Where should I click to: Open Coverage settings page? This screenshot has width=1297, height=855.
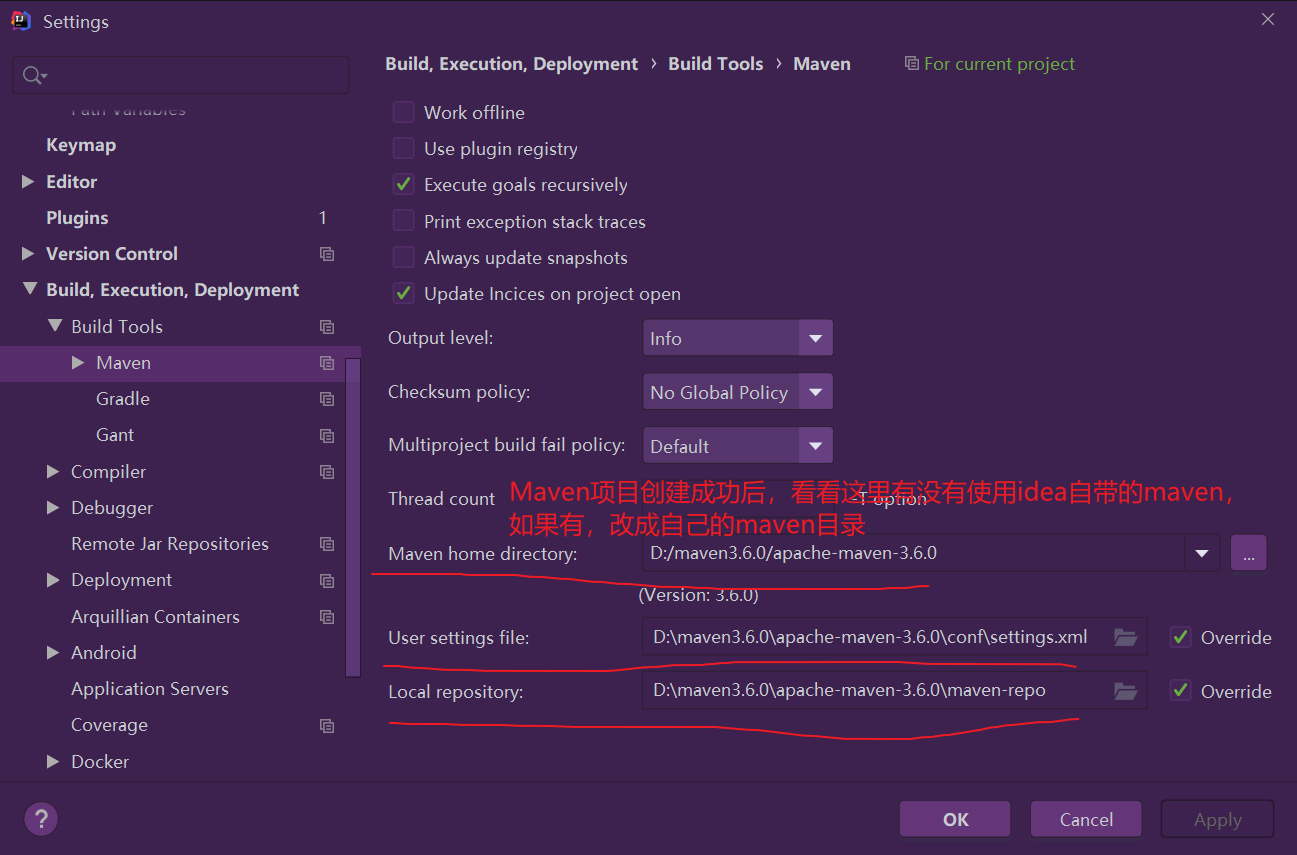[109, 725]
